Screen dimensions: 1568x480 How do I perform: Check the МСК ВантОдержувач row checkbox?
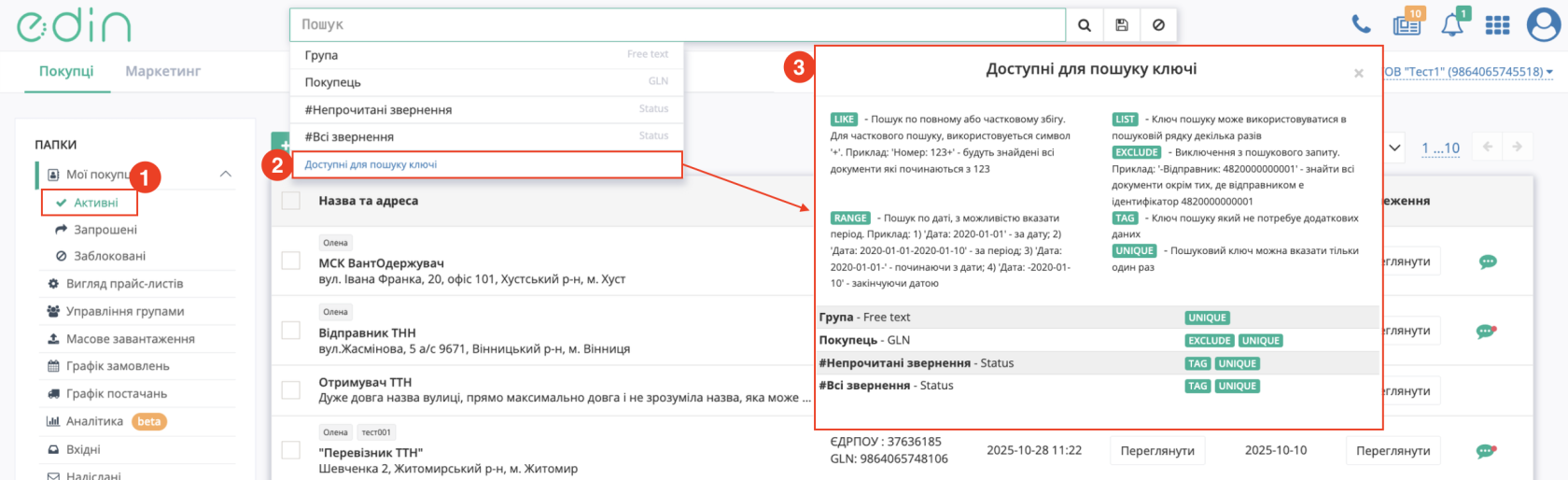[291, 261]
